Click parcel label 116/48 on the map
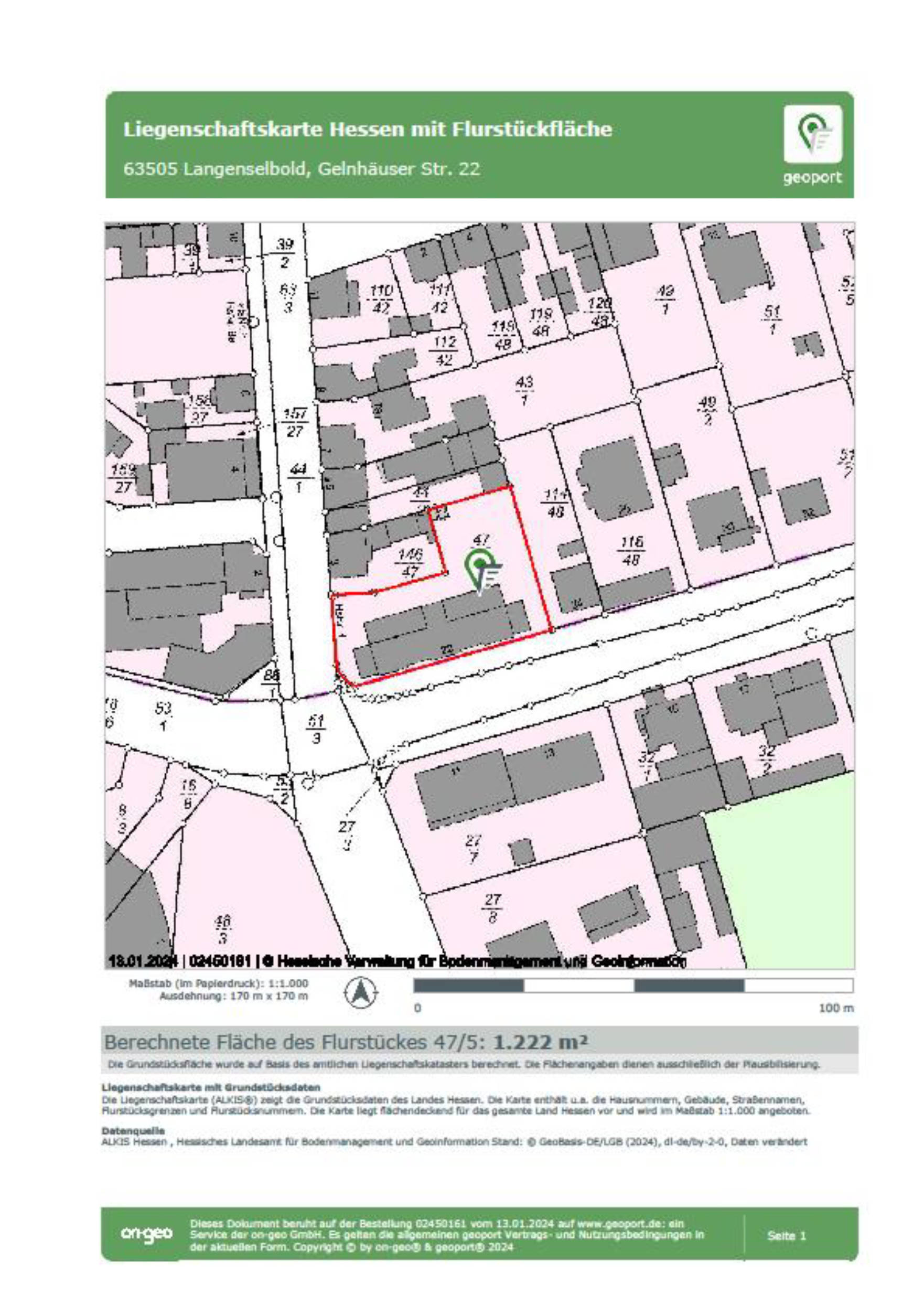Image resolution: width=924 pixels, height=1305 pixels. coord(631,551)
